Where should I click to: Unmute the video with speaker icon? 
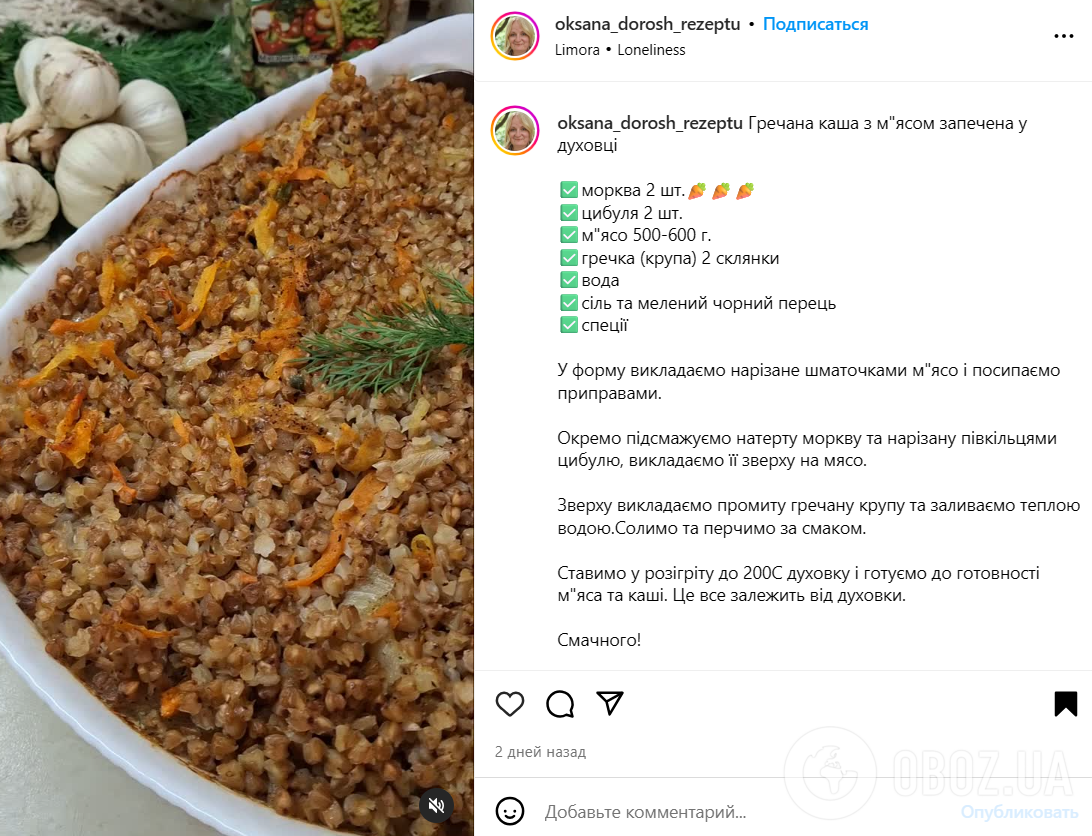437,806
